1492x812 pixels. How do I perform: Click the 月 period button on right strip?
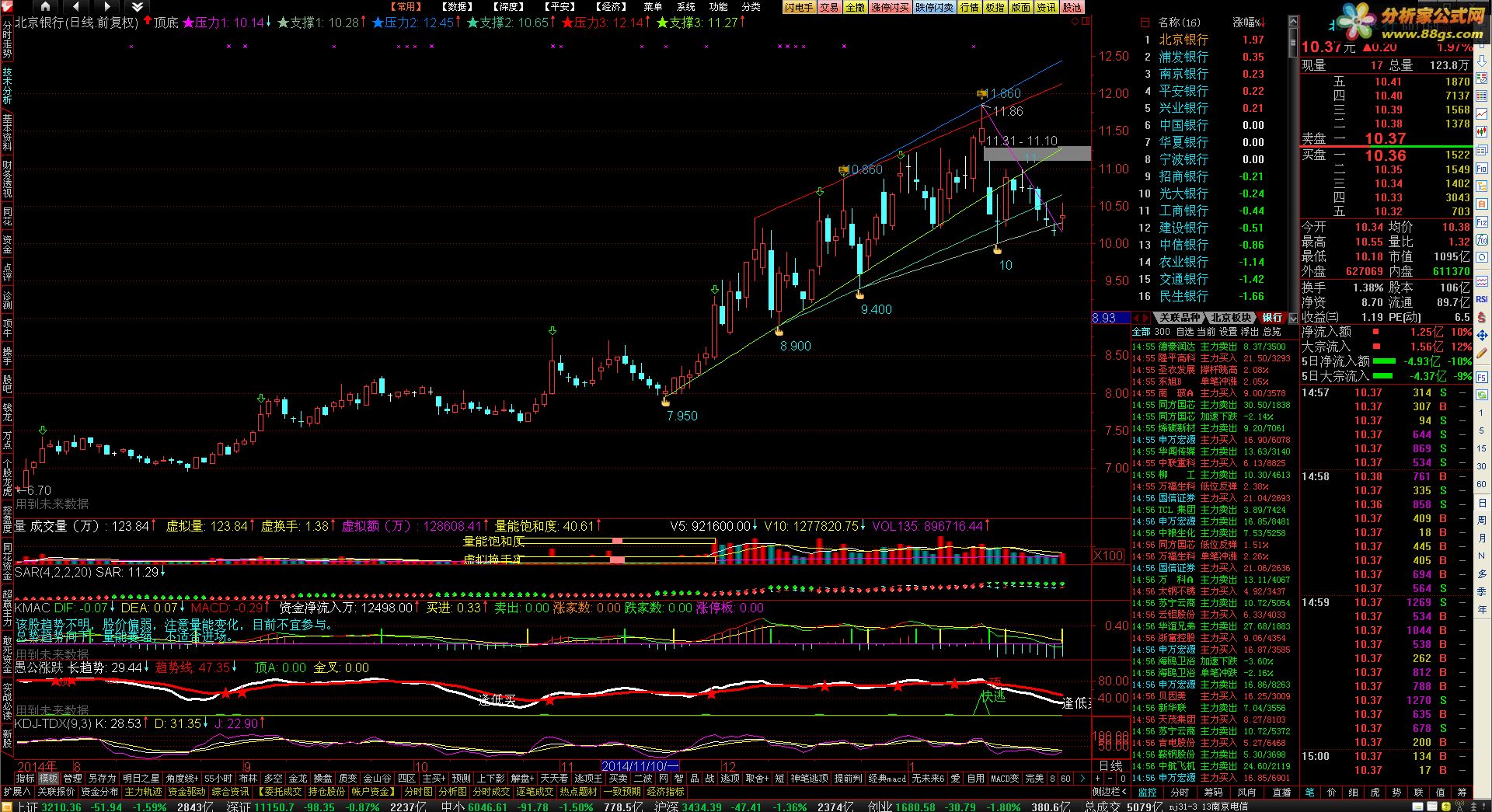click(x=1482, y=538)
